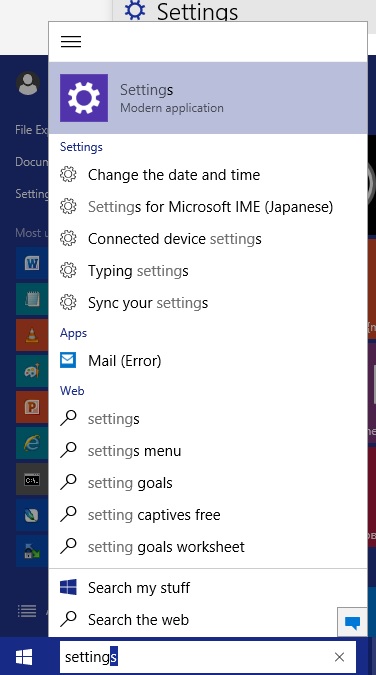Click the Windows logo beside Search my stuff
376x675 pixels.
[68, 587]
